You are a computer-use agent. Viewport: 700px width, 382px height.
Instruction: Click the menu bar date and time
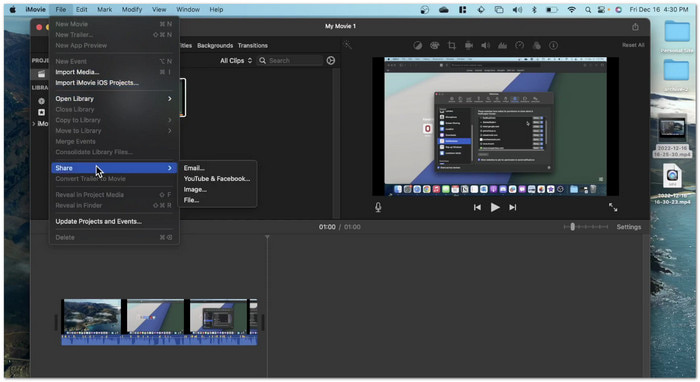click(658, 9)
